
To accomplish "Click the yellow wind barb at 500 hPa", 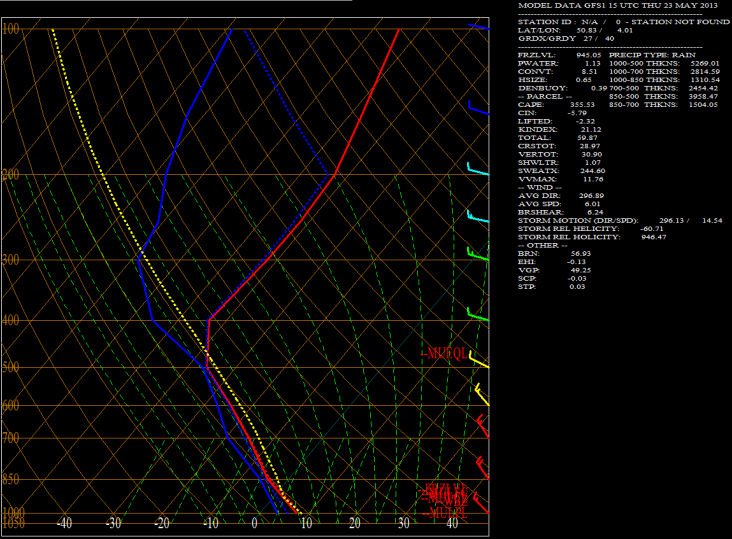I will (x=479, y=359).
